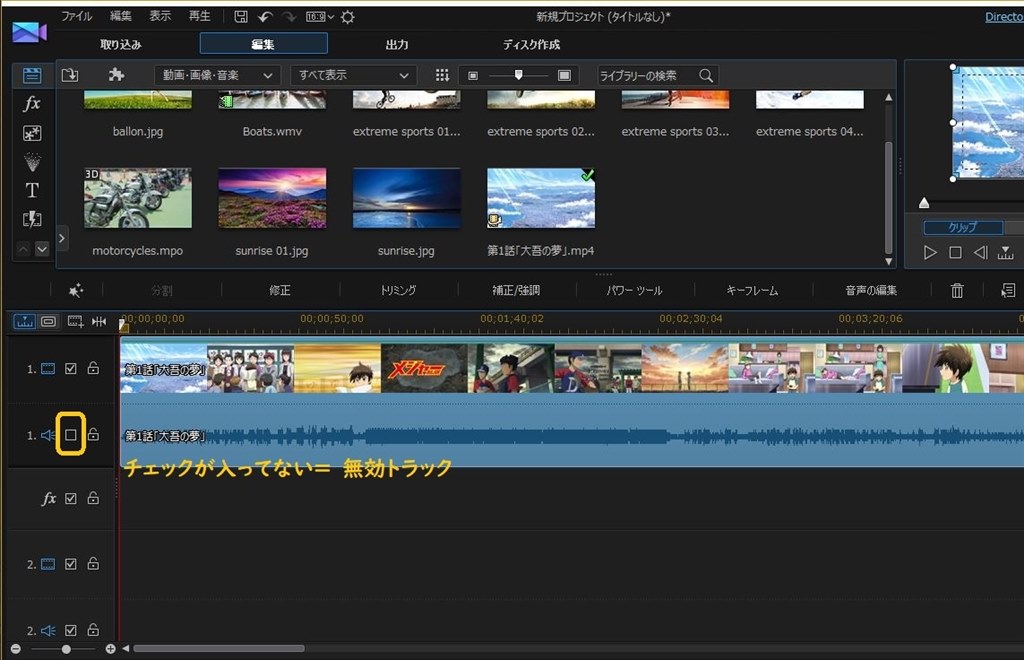Open the PiP Objects Room icon
Image resolution: width=1024 pixels, height=660 pixels.
point(31,131)
